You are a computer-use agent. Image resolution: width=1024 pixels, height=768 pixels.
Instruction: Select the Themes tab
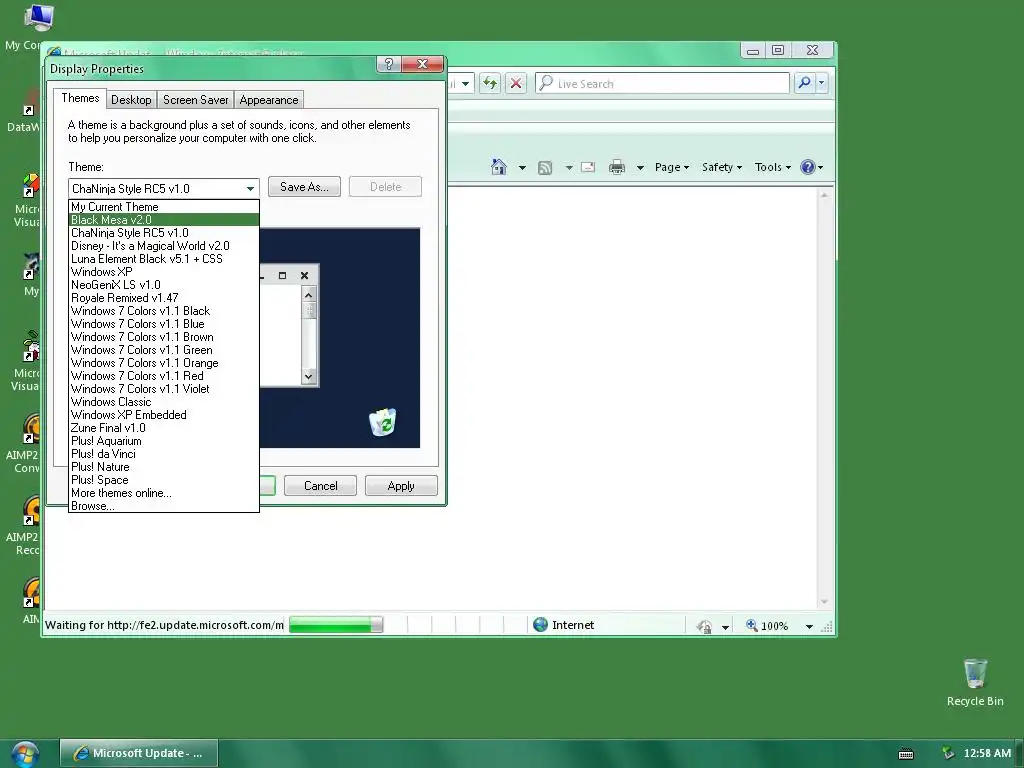(80, 98)
